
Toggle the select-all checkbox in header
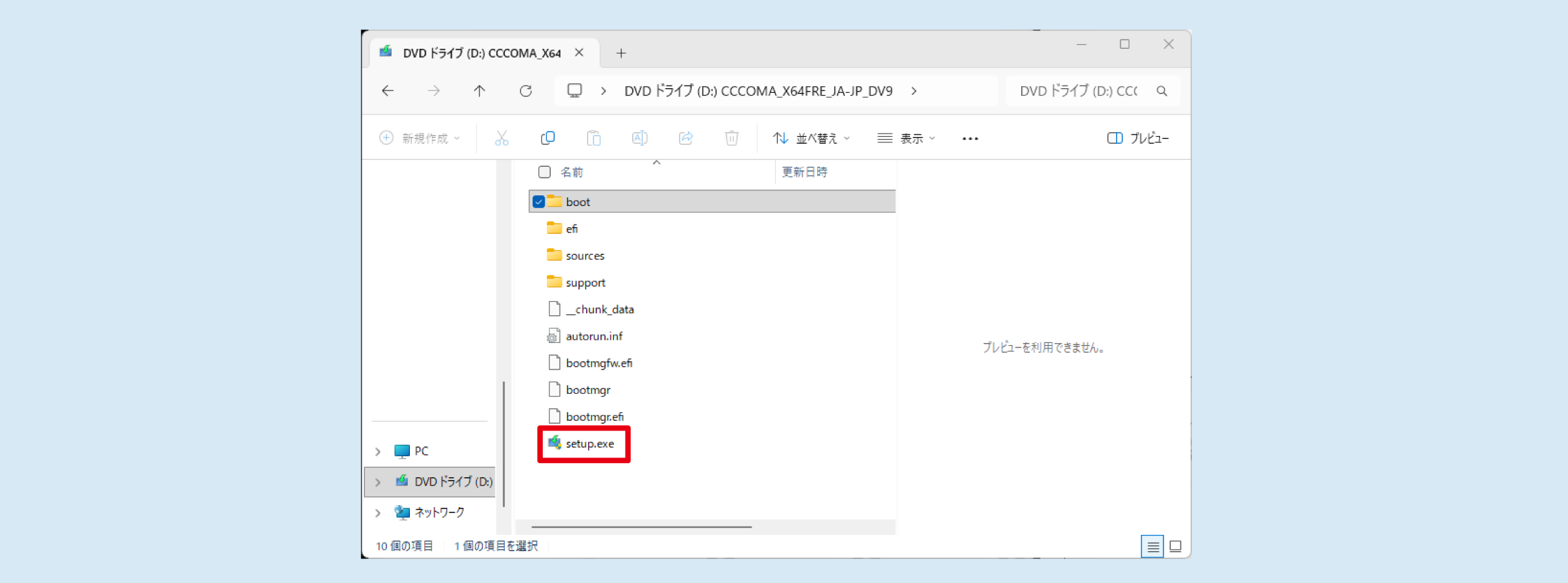544,172
